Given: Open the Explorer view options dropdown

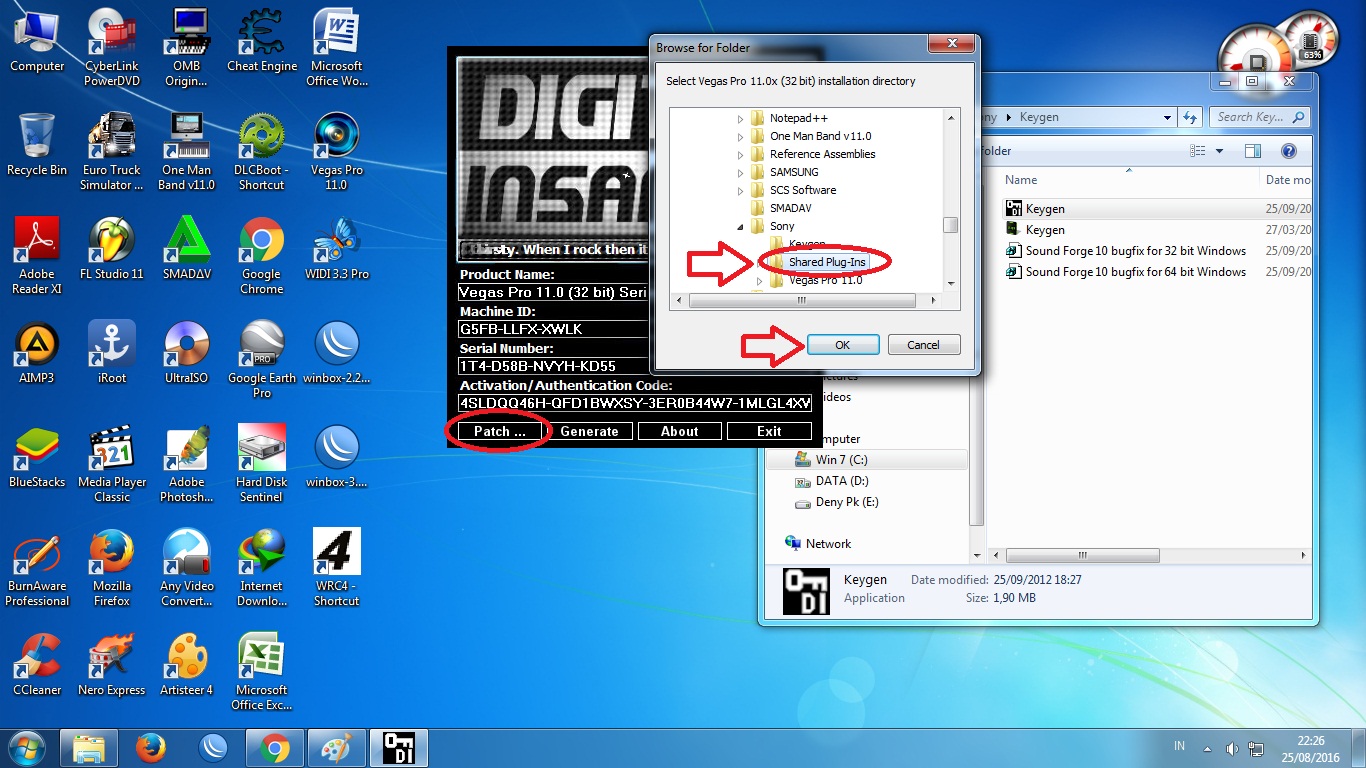Looking at the screenshot, I should [1220, 151].
